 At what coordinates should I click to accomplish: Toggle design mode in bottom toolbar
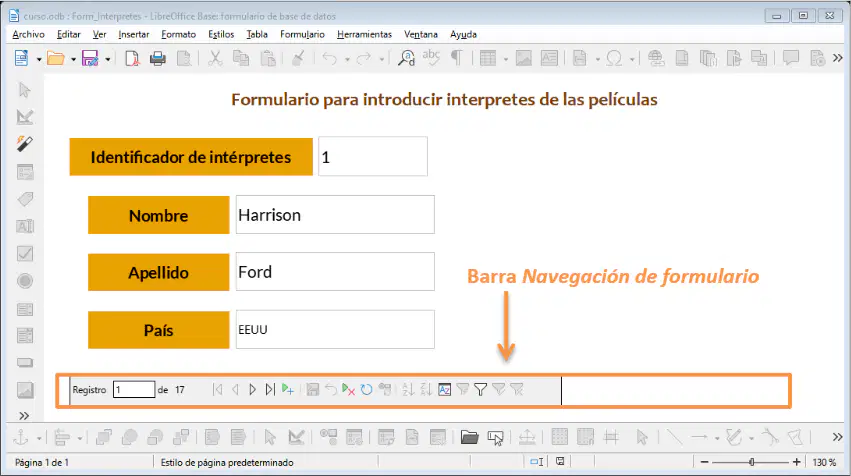click(x=296, y=437)
